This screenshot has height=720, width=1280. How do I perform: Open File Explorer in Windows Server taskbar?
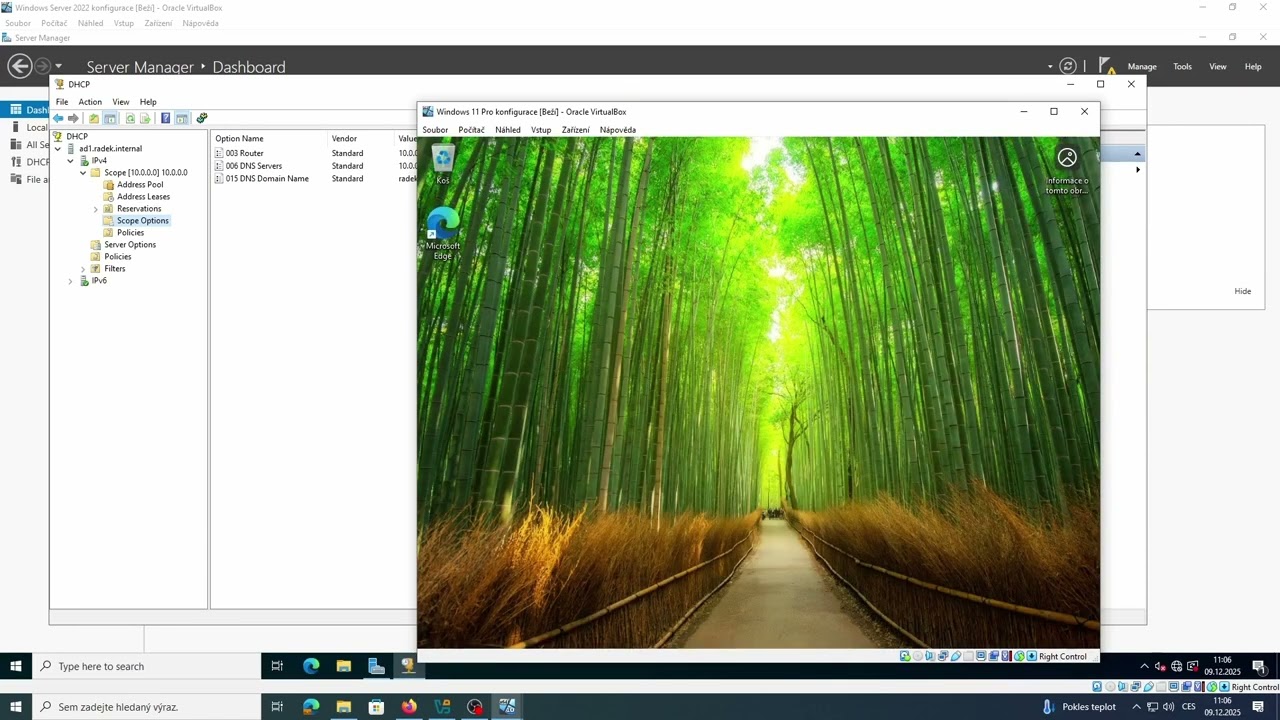343,666
